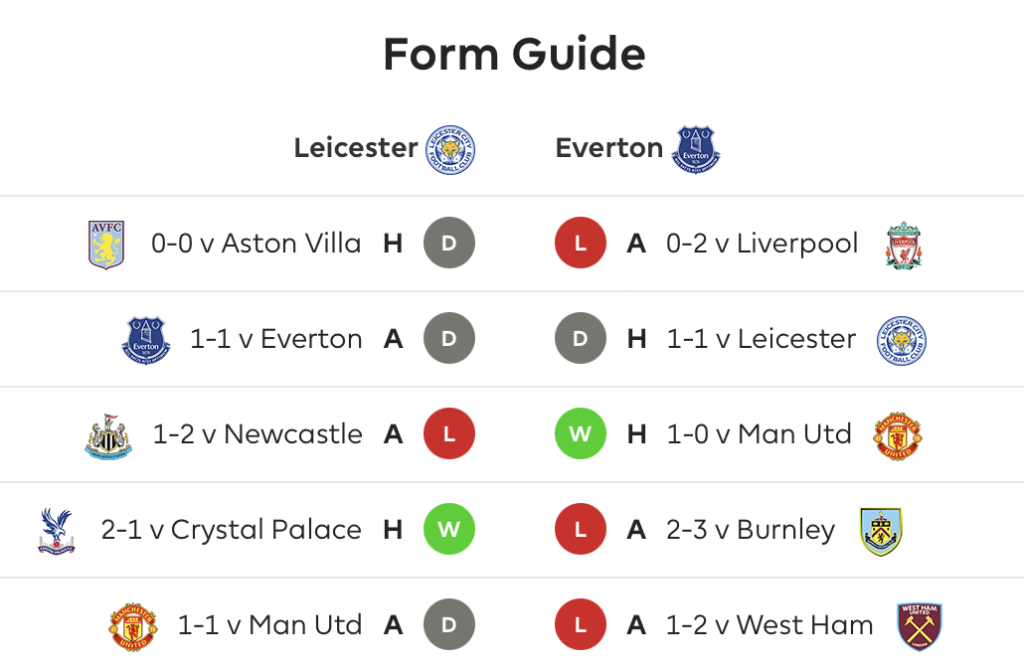This screenshot has width=1024, height=672.
Task: Click green W badge beside Man Utd 1-0
Action: coord(581,434)
